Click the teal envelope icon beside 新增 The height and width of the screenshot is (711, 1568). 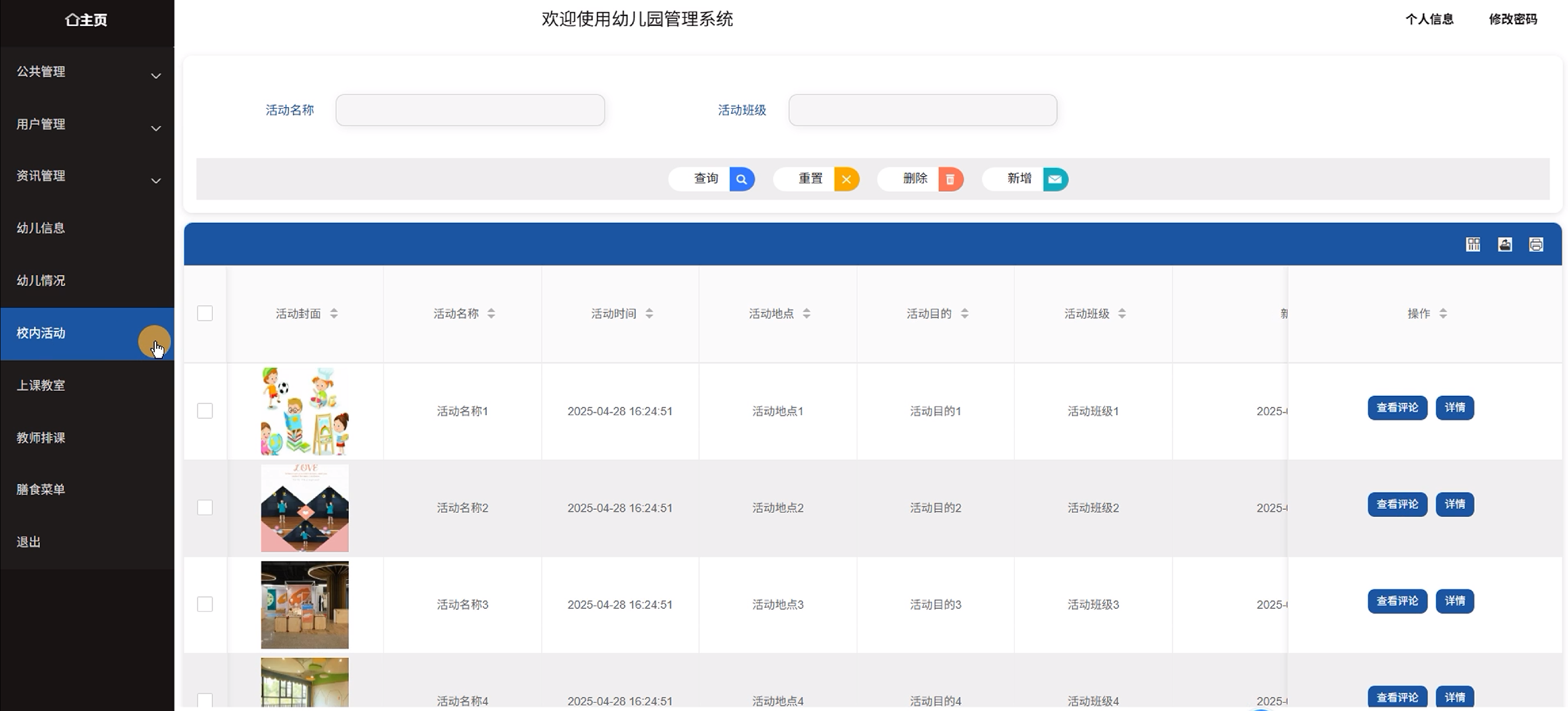(x=1055, y=179)
